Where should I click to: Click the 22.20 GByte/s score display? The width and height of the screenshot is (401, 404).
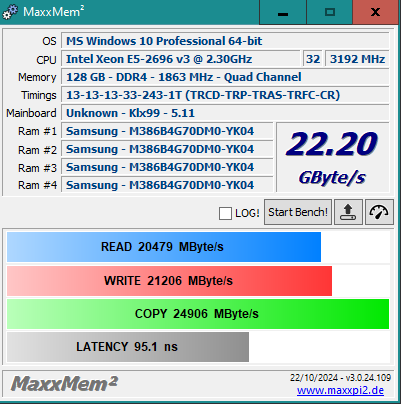pyautogui.click(x=333, y=157)
